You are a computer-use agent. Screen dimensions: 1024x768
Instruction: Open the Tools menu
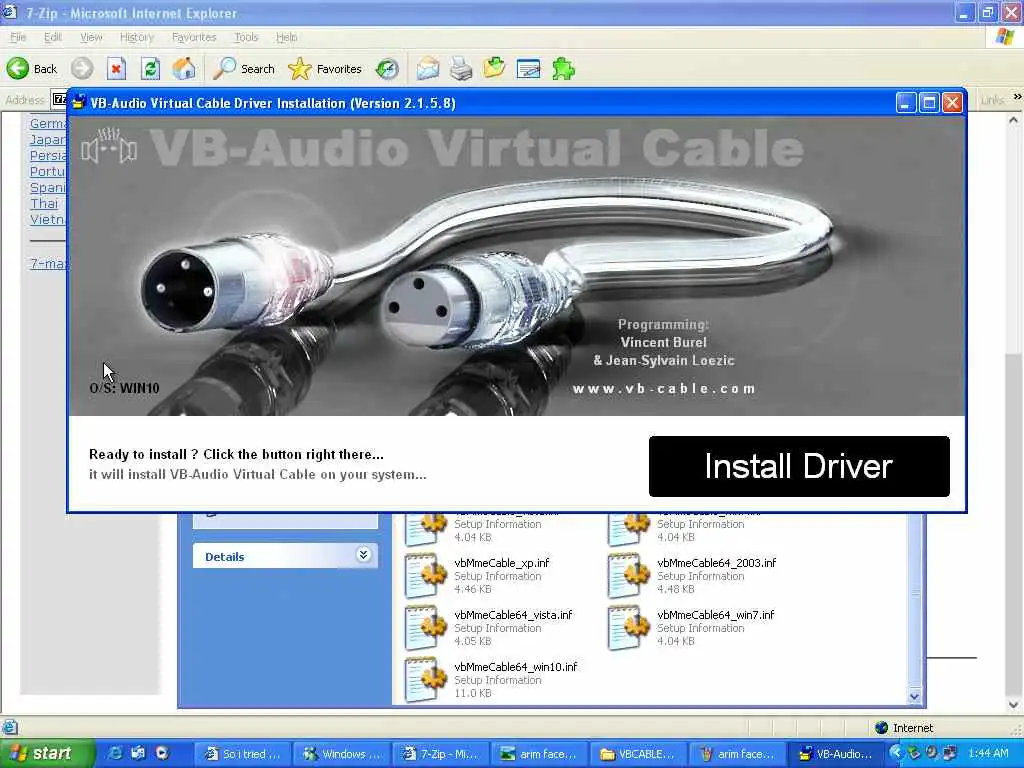coord(246,37)
